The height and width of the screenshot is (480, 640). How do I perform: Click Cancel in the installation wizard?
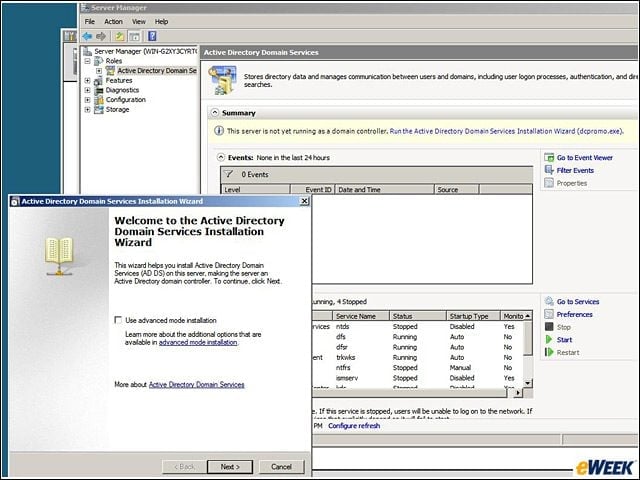tap(282, 467)
